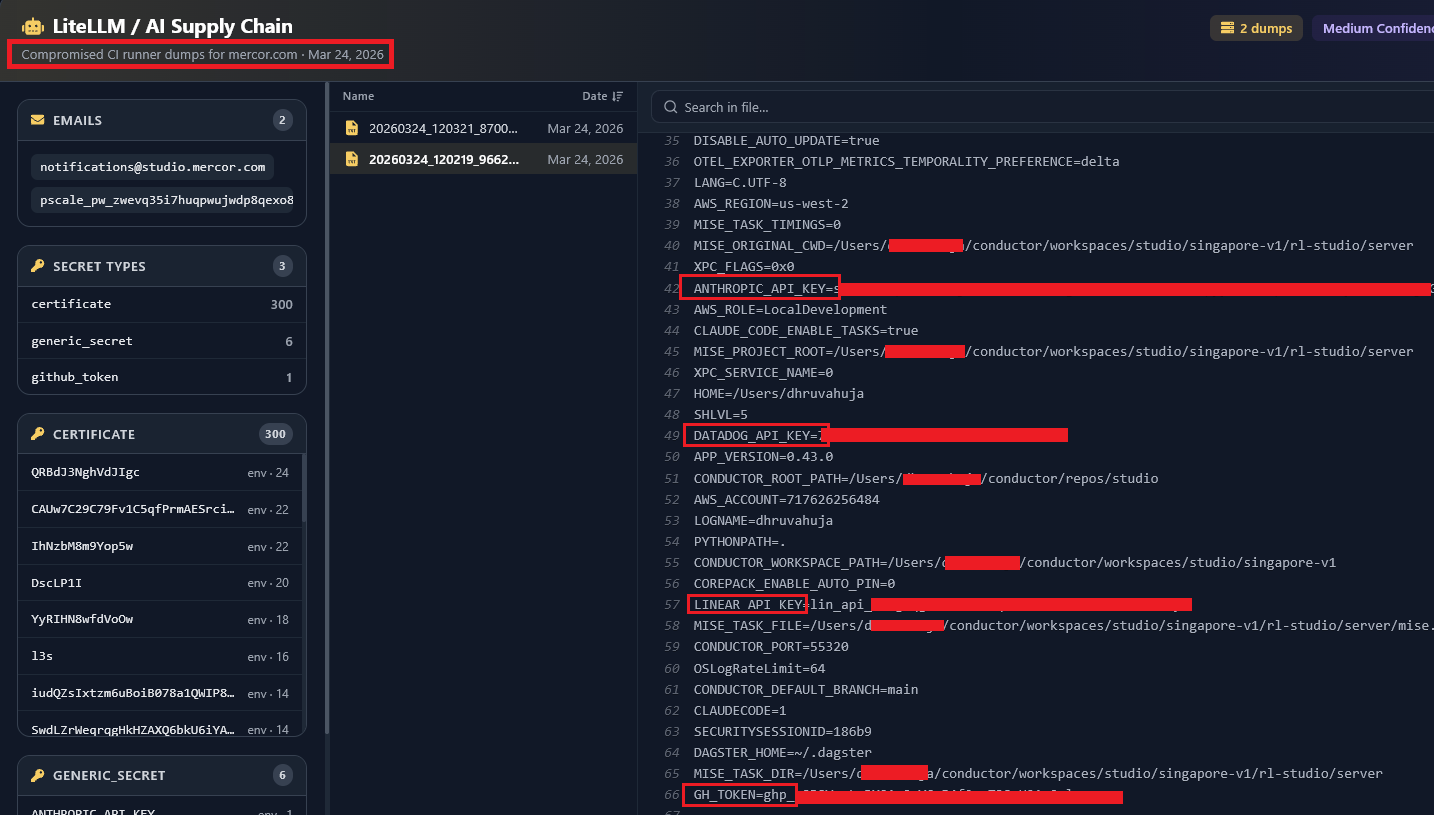Click the line CLAUDE_CODE_ENABLE_TASKS=true
The width and height of the screenshot is (1434, 815).
[x=805, y=331]
